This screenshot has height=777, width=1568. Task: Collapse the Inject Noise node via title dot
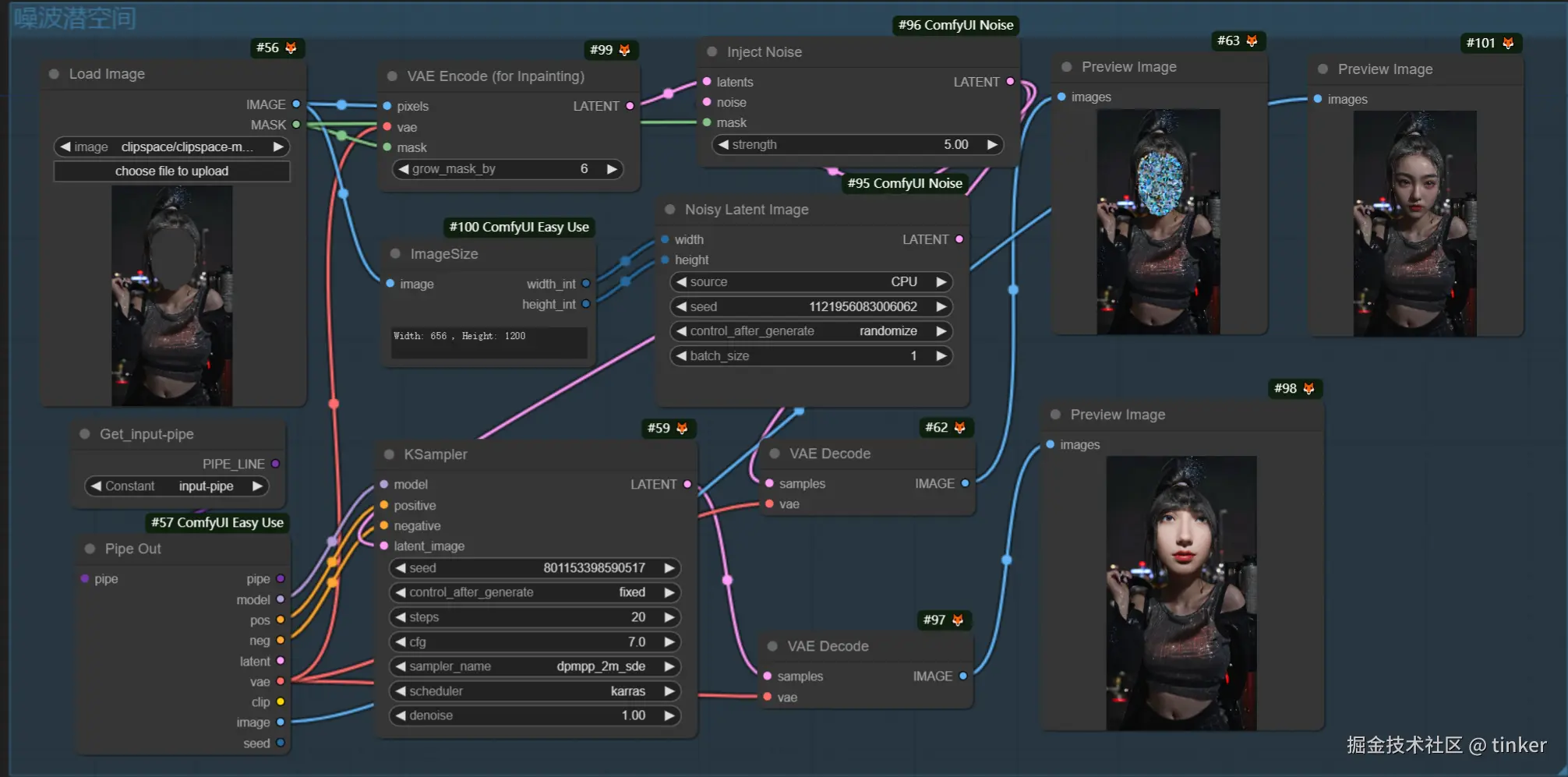click(712, 51)
